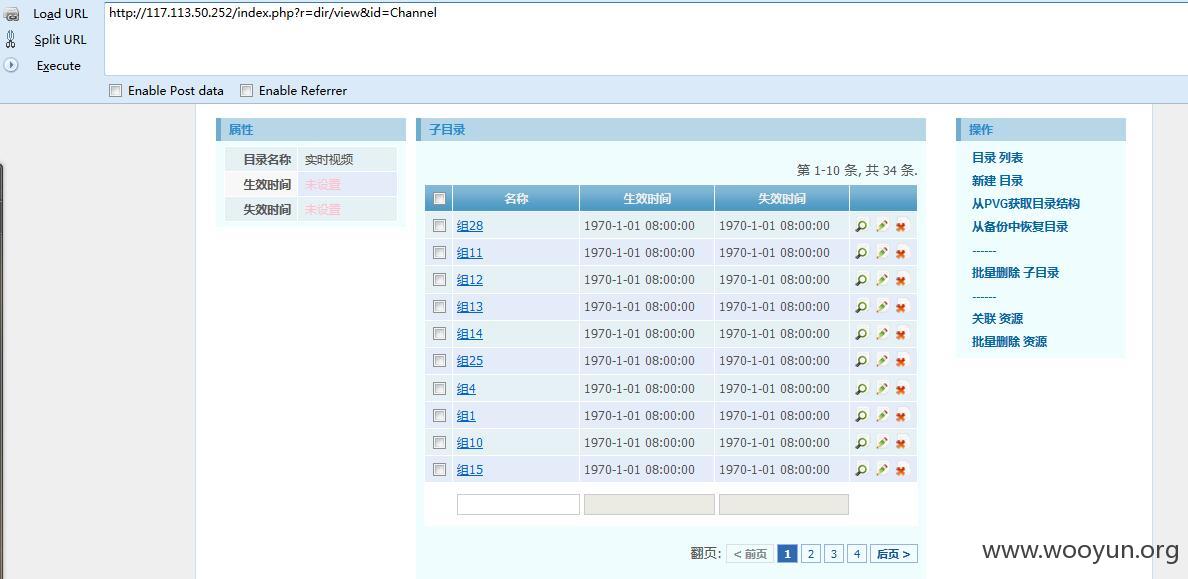1188x579 pixels.
Task: View details of 组25 via the magnifier
Action: pos(861,361)
